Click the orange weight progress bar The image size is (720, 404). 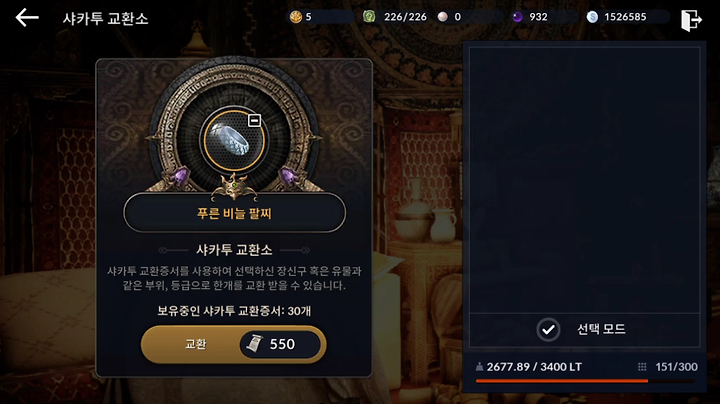562,381
